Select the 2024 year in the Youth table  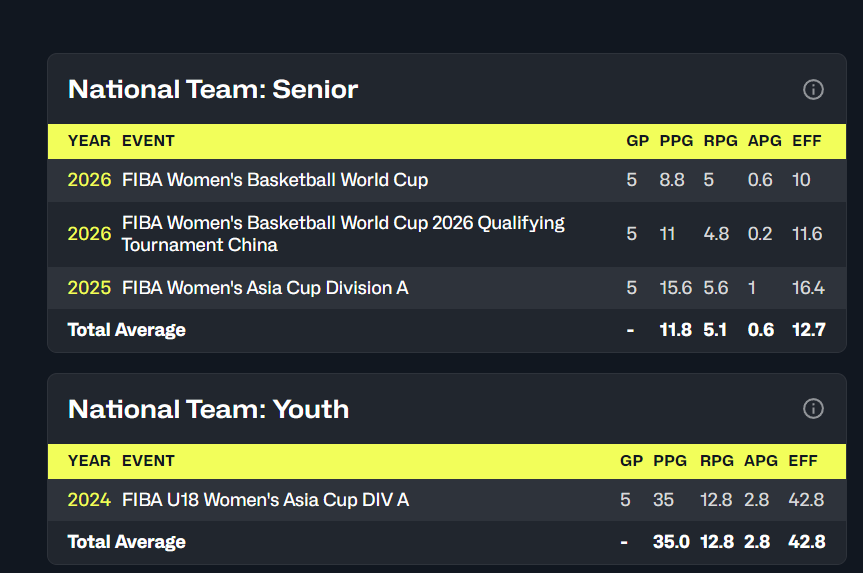89,500
